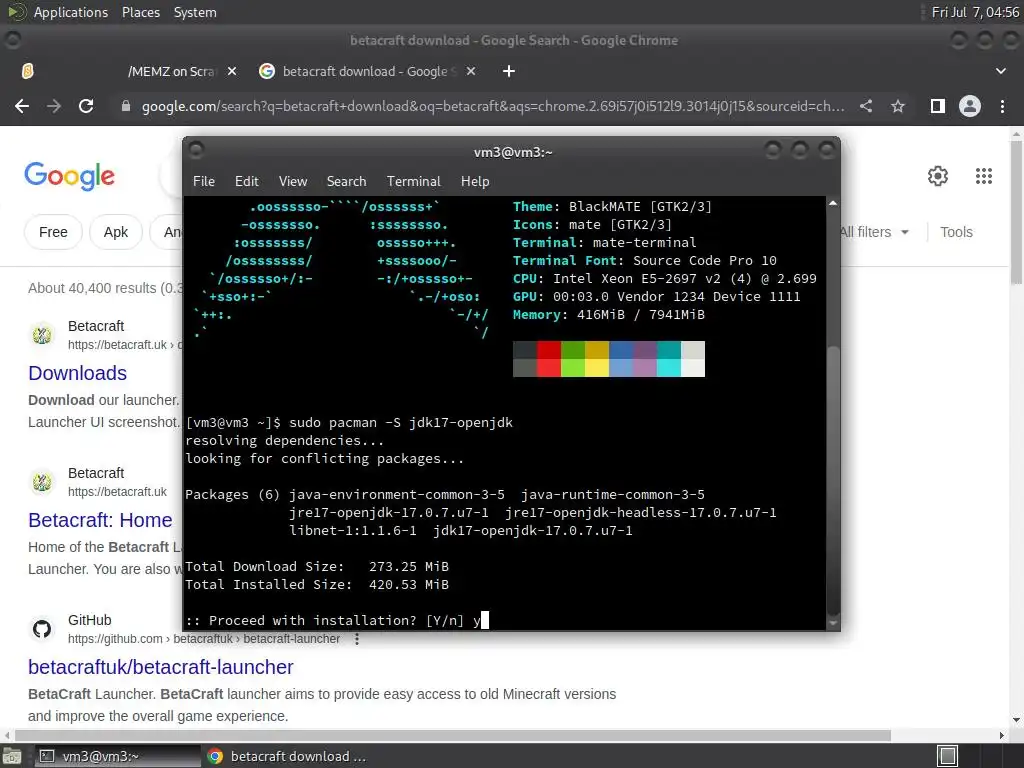Open betacraftuk/betacraft-launcher GitHub result
1024x768 pixels.
(x=161, y=667)
